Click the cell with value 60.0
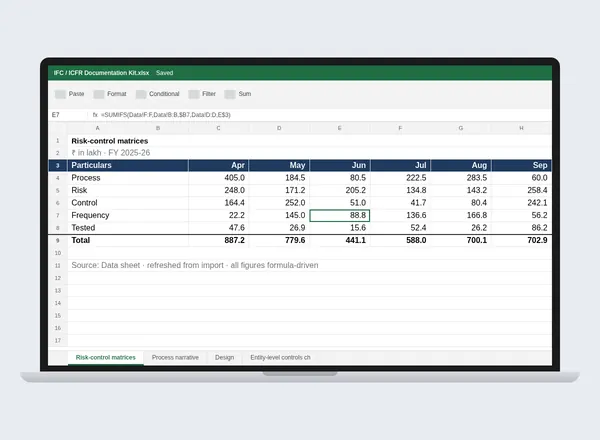This screenshot has width=600, height=440. tap(521, 178)
